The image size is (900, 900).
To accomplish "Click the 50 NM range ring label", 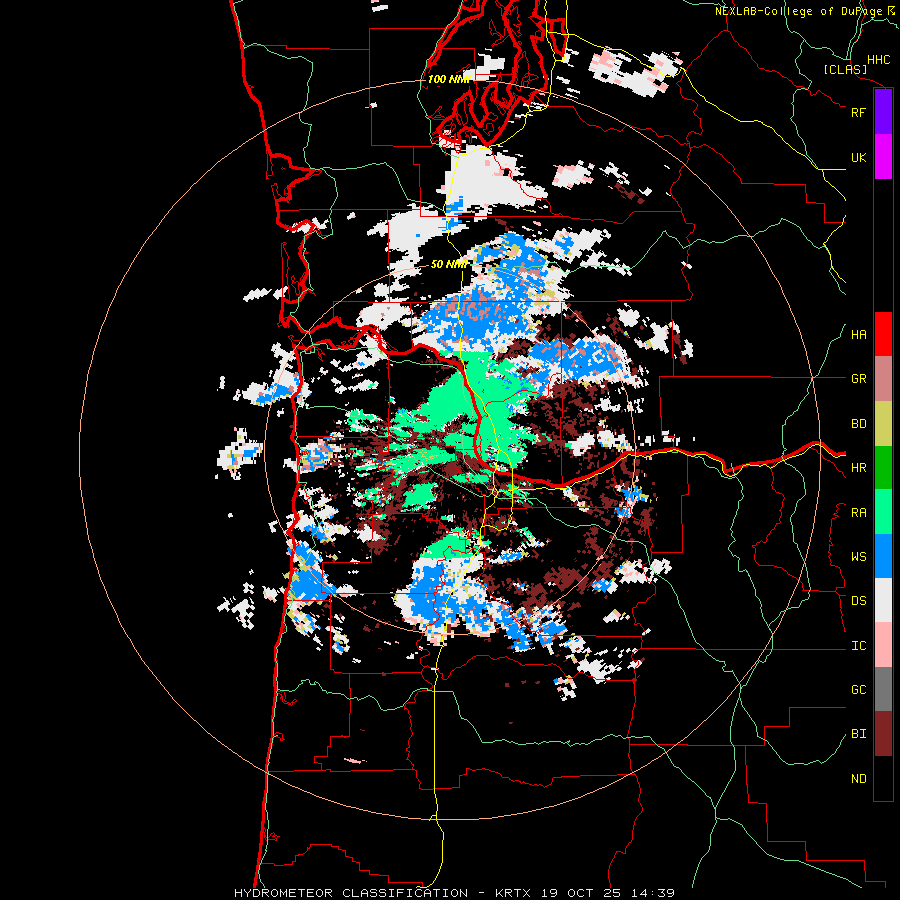I will (449, 264).
